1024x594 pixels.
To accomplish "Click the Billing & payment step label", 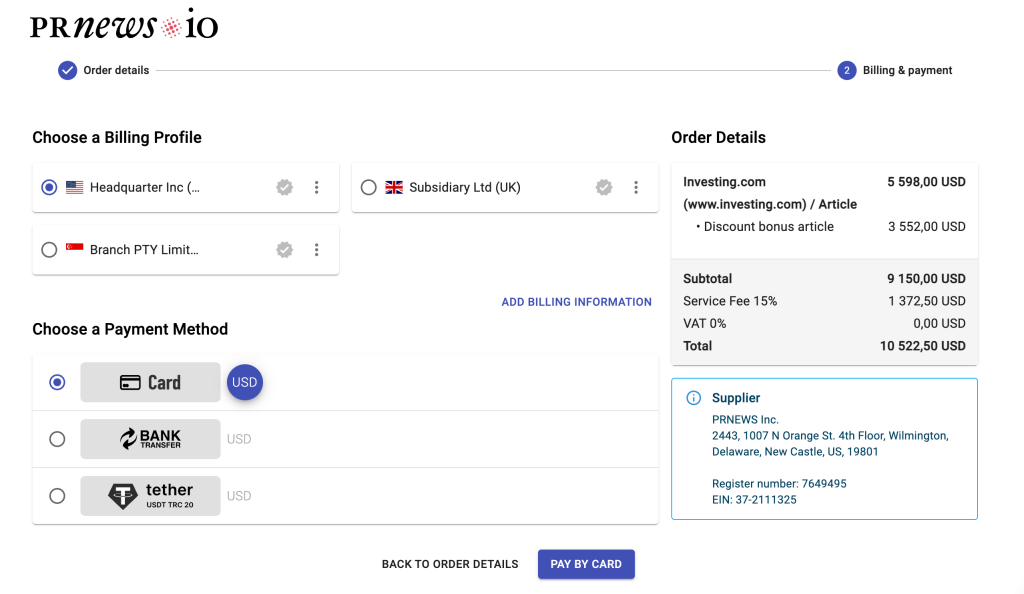I will [907, 70].
